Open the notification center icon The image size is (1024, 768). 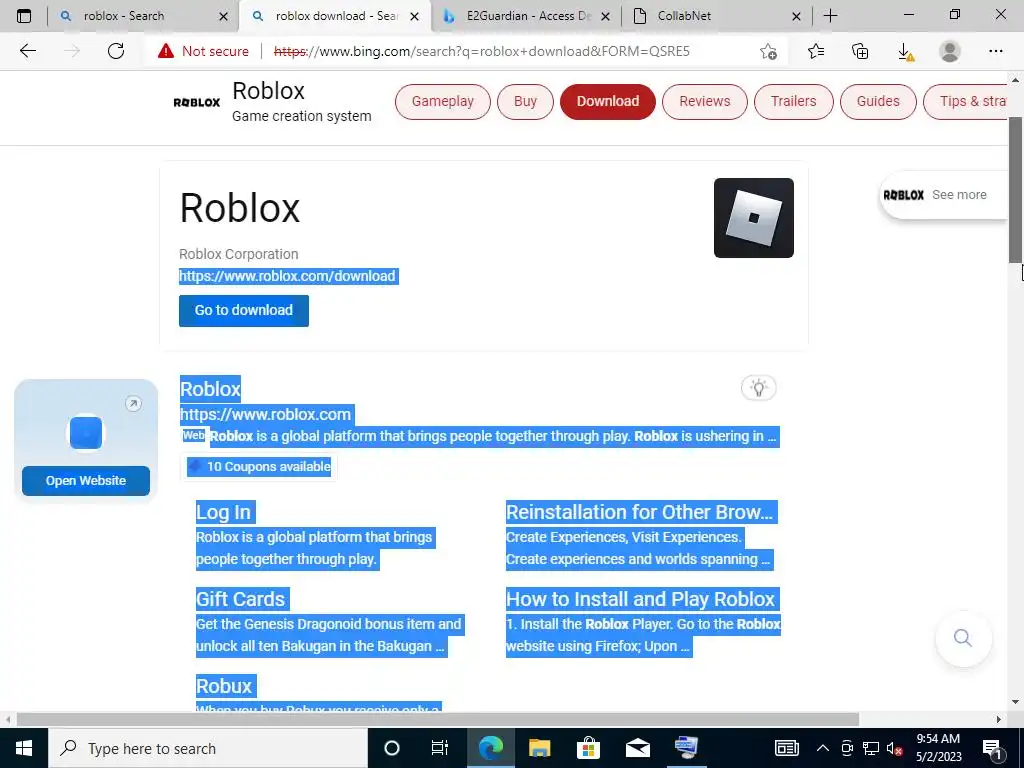coord(992,748)
